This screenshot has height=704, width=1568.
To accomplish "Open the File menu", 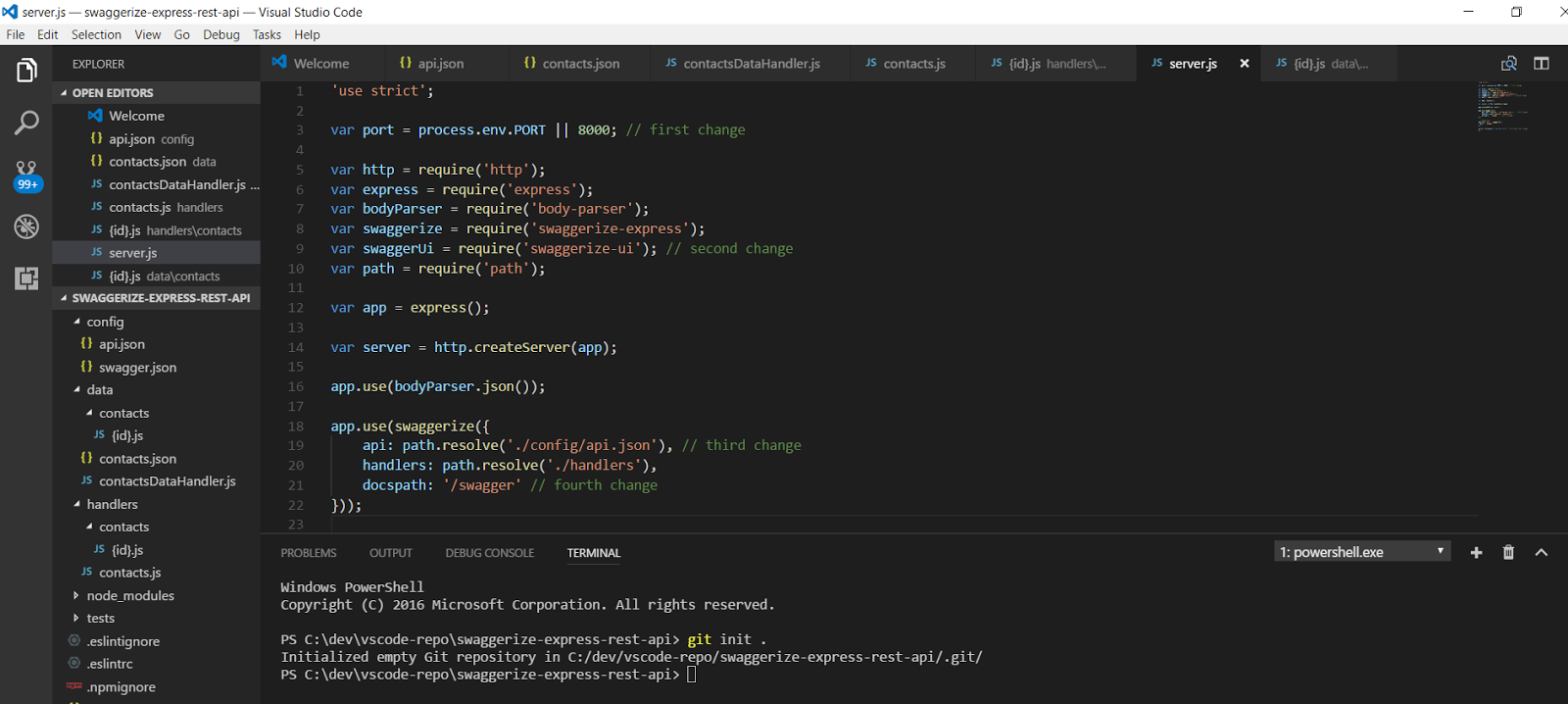I will pos(16,34).
